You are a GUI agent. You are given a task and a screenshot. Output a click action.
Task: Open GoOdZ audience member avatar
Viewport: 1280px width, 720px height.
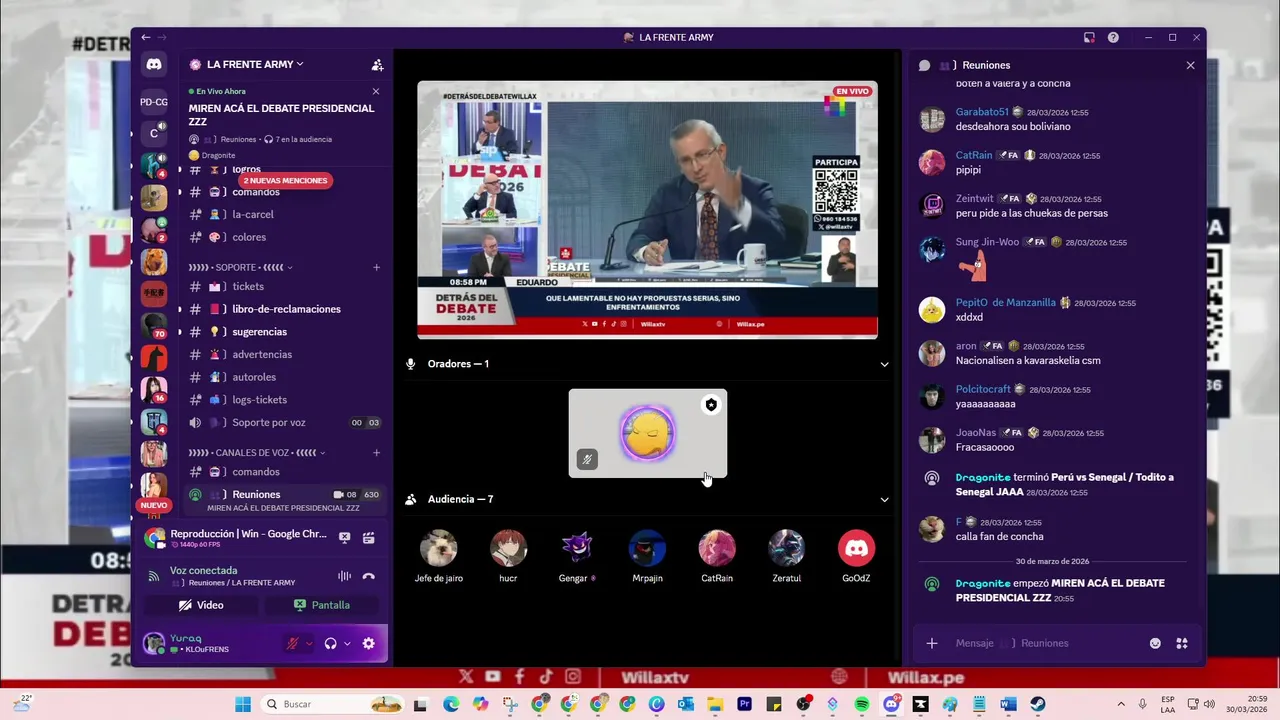coord(856,548)
